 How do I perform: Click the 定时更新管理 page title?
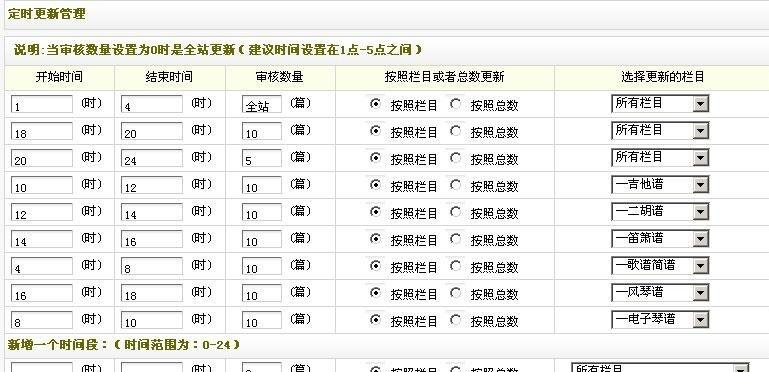[x=47, y=14]
